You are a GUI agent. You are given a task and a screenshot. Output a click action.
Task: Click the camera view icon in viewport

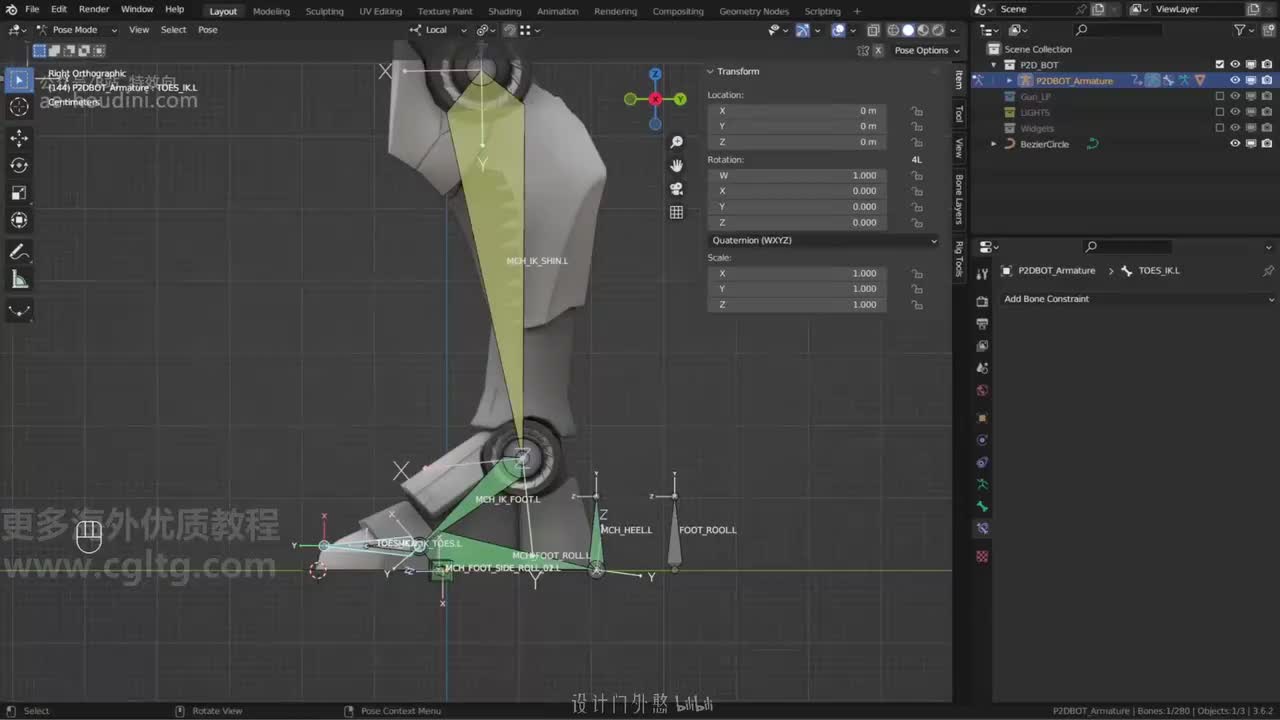pos(677,189)
